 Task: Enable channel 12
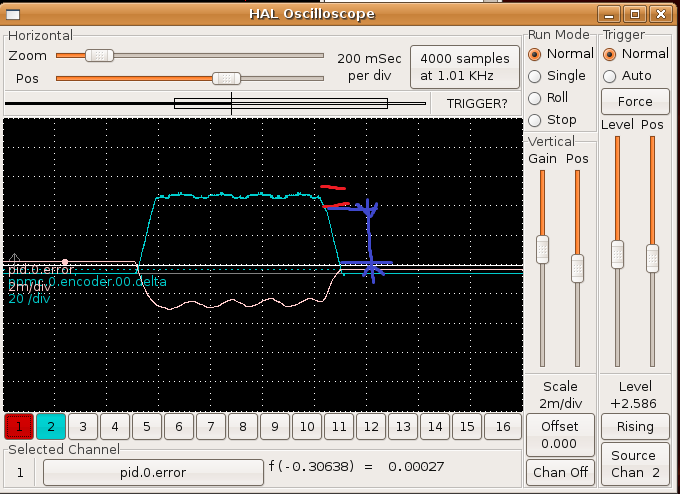pos(371,427)
